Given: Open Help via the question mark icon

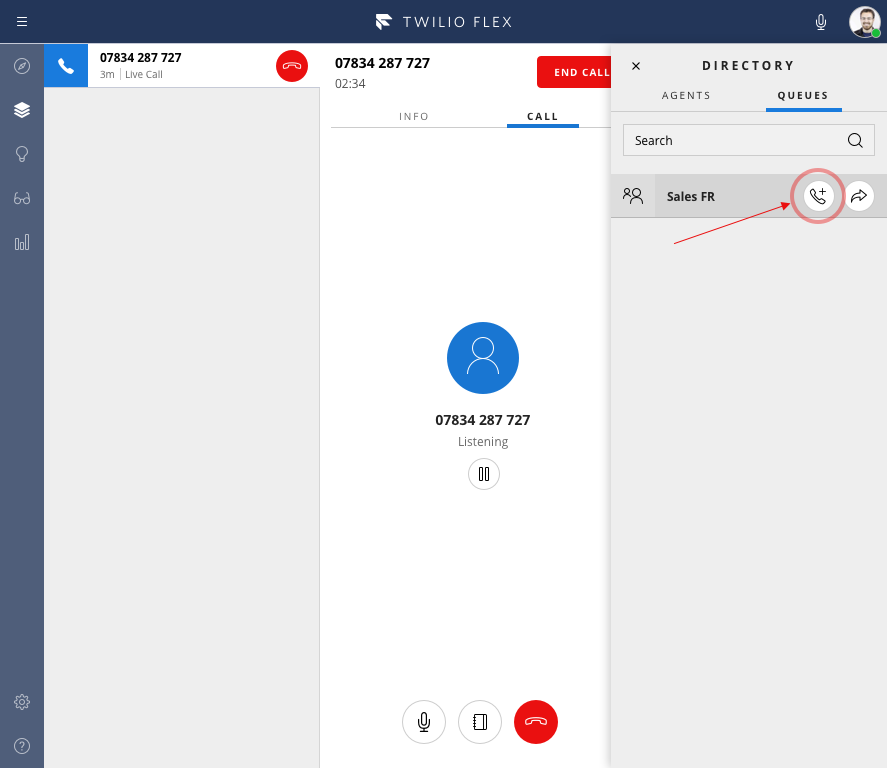Looking at the screenshot, I should coord(22,745).
